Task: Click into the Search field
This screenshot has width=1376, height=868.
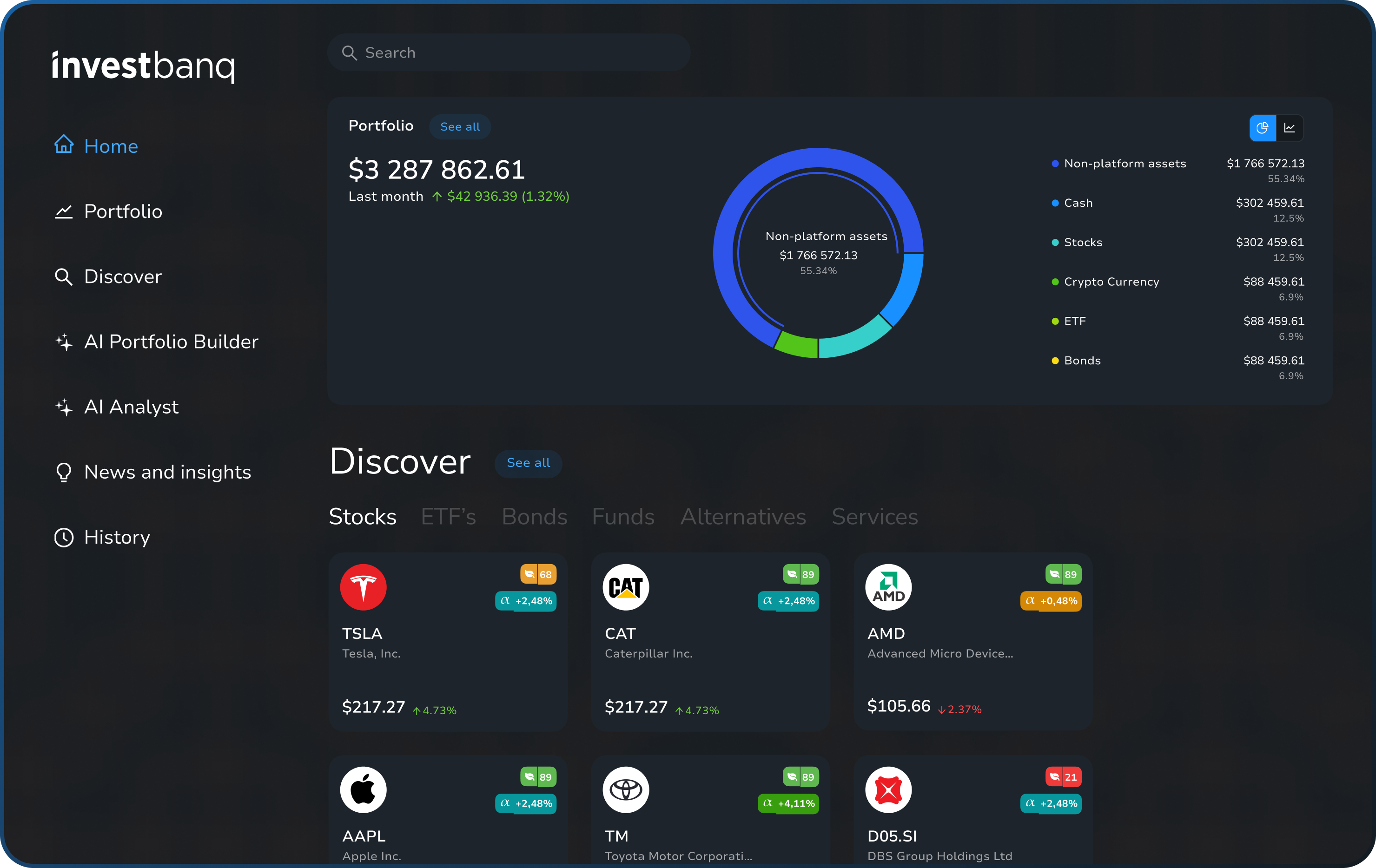Action: pos(509,53)
